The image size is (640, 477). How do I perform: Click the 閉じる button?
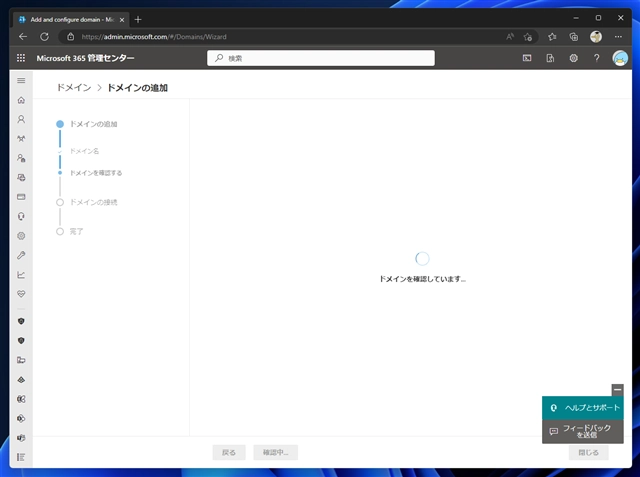pos(589,452)
